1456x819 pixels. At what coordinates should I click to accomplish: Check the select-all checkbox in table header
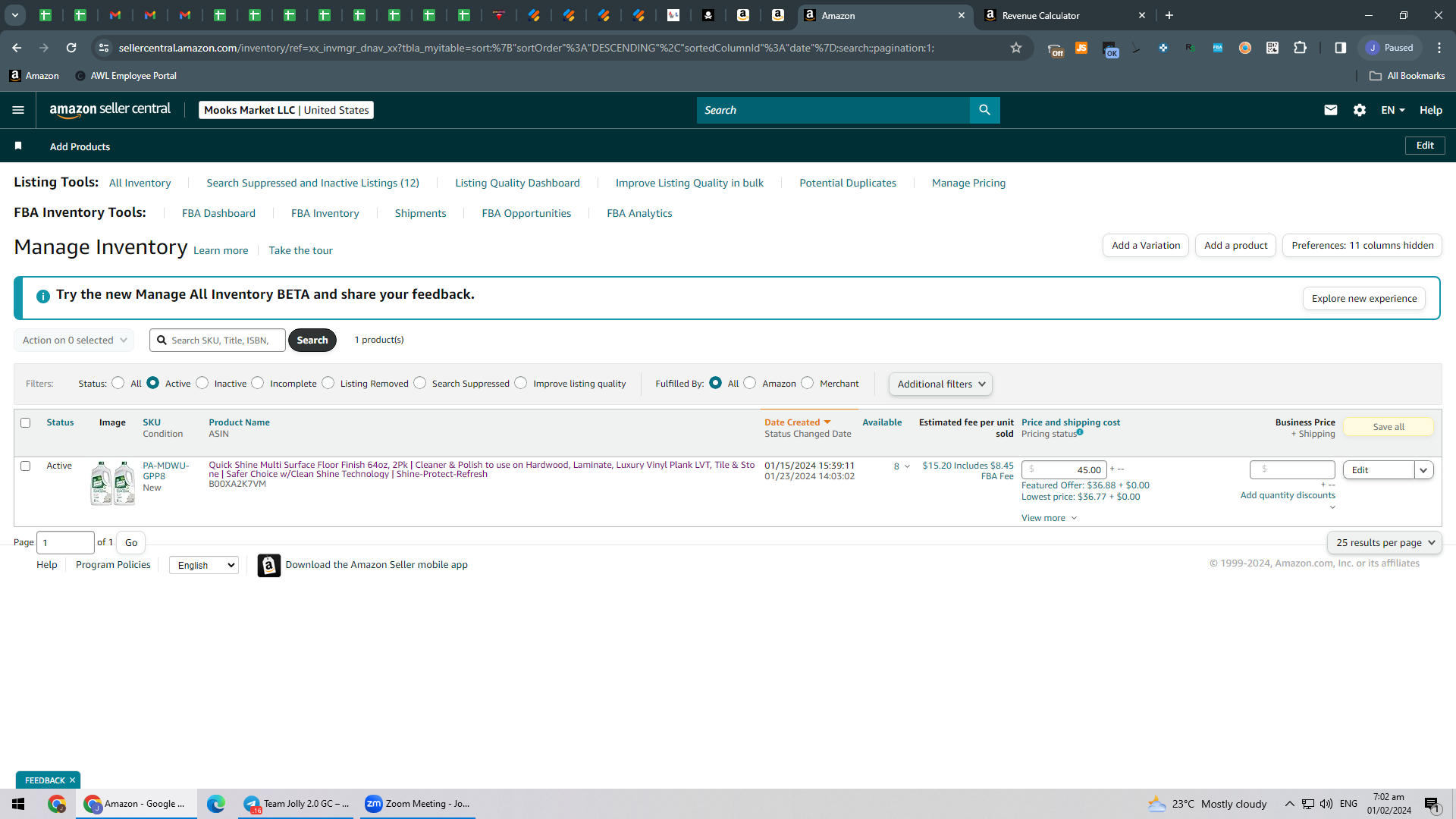click(26, 423)
